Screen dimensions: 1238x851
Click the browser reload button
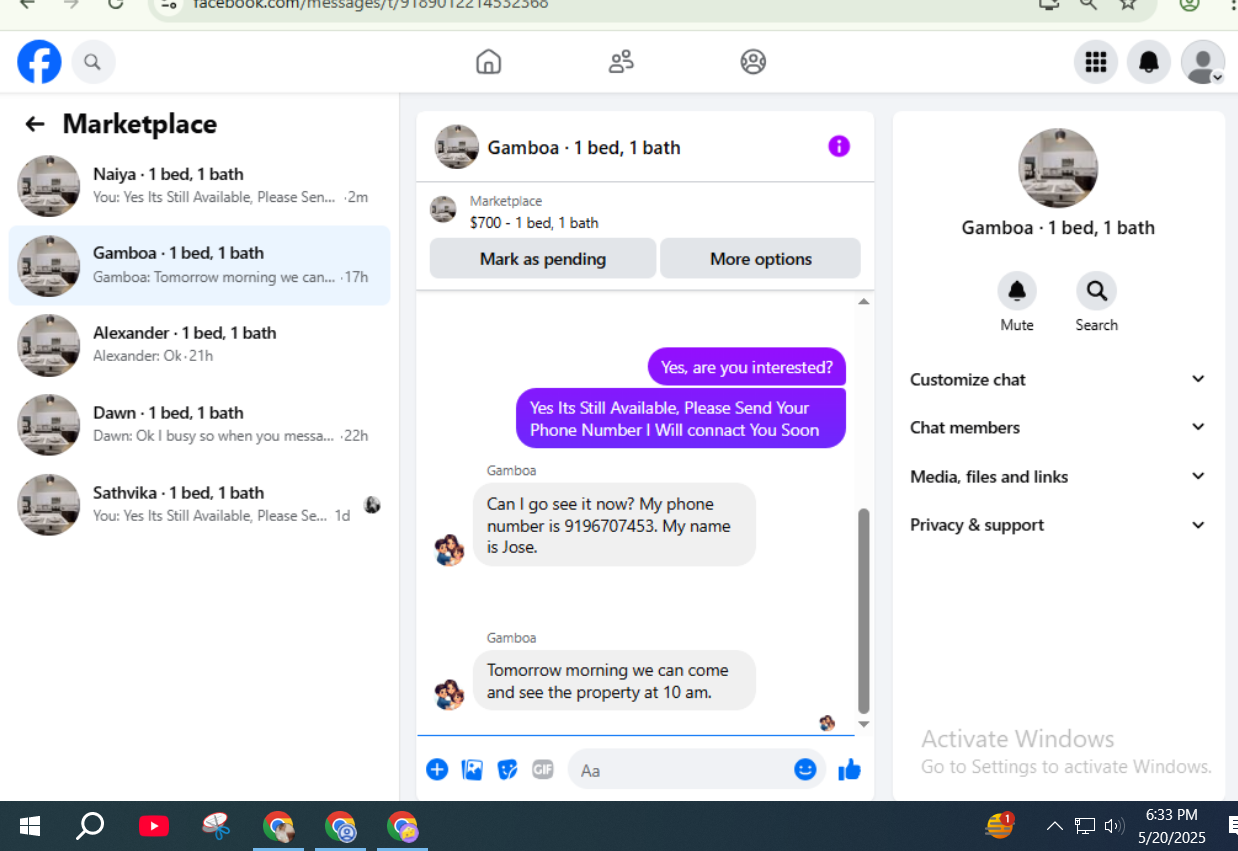(x=116, y=4)
